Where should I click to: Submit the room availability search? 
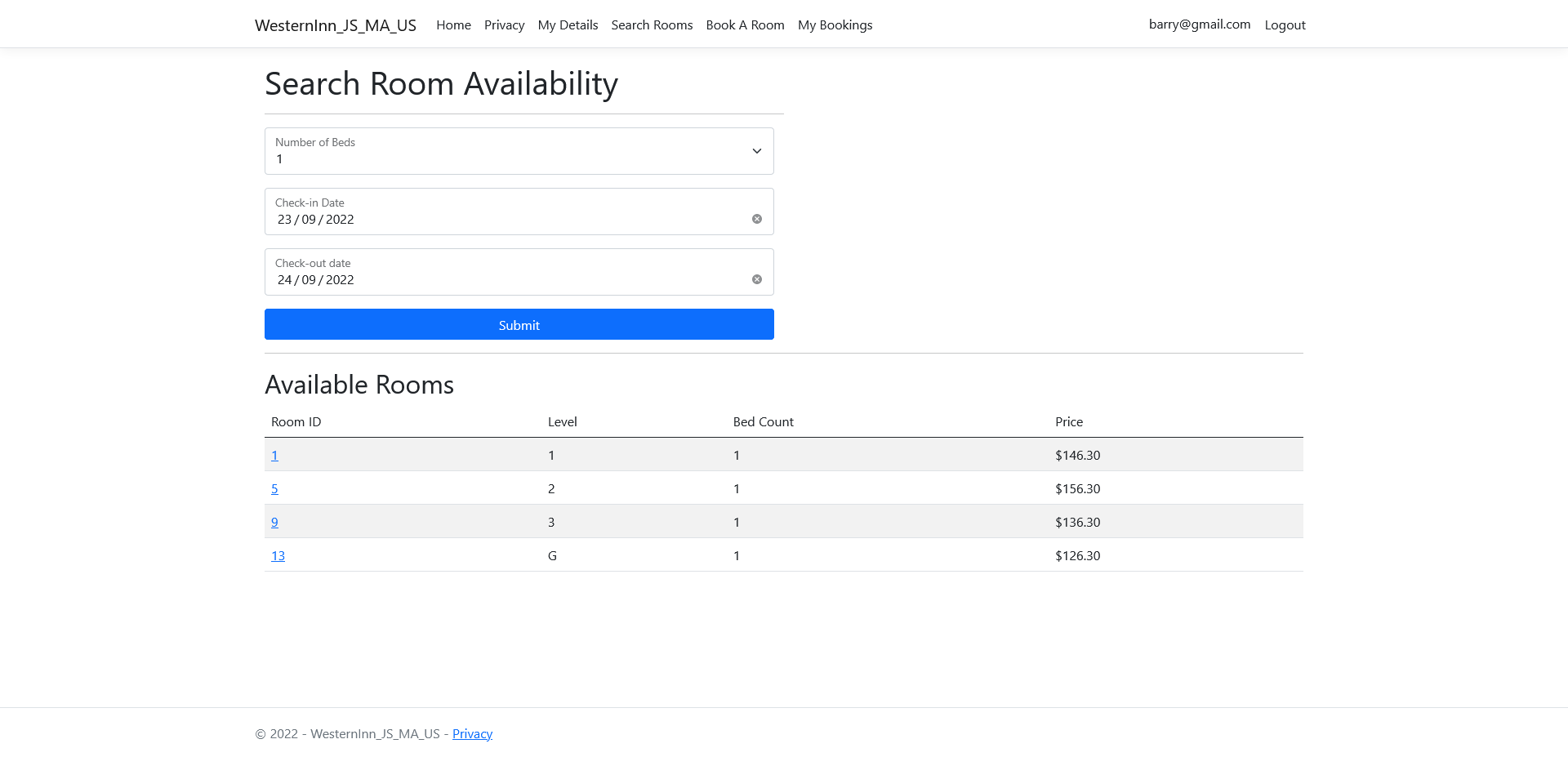pyautogui.click(x=519, y=324)
